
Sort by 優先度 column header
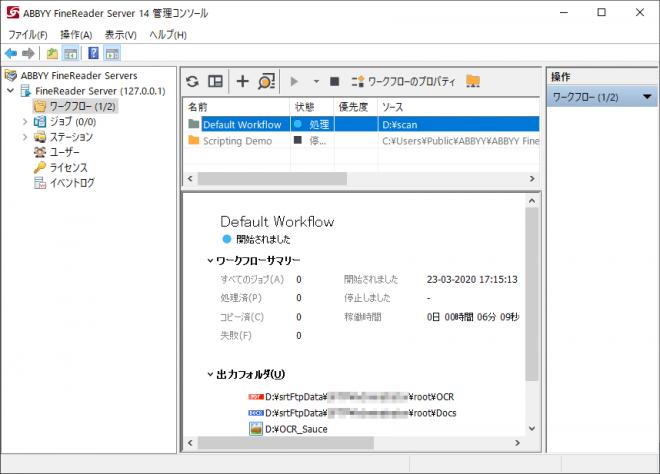pos(356,107)
